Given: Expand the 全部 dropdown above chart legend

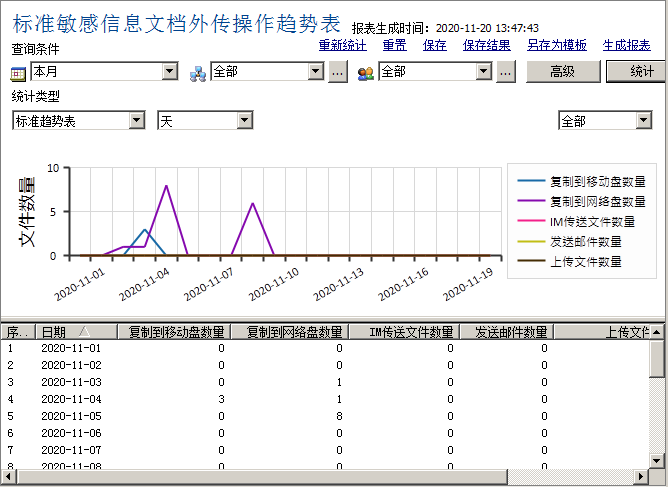Looking at the screenshot, I should click(643, 121).
